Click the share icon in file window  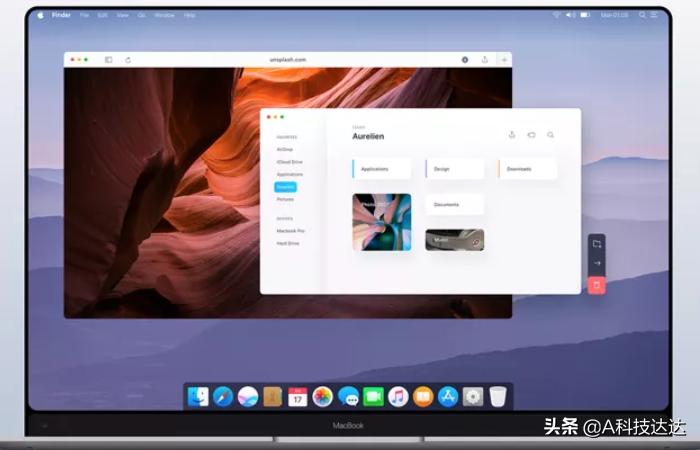512,134
